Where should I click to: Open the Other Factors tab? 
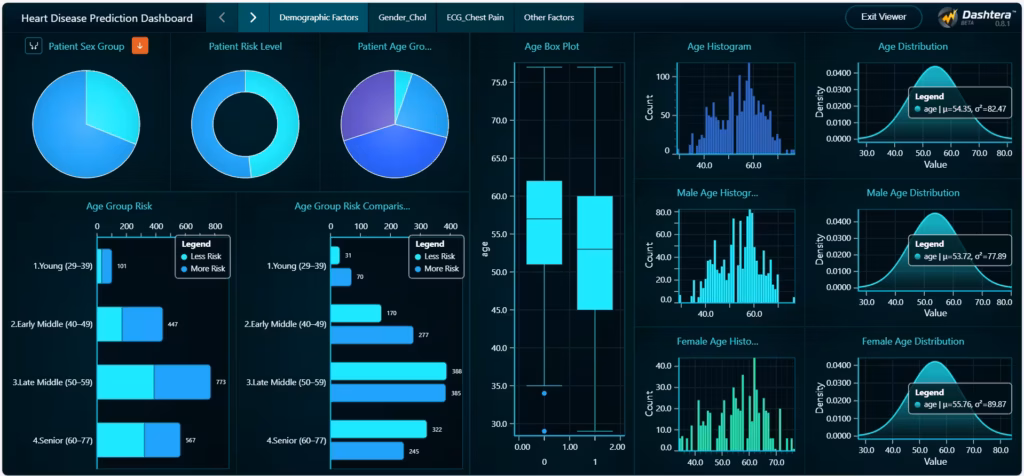549,17
